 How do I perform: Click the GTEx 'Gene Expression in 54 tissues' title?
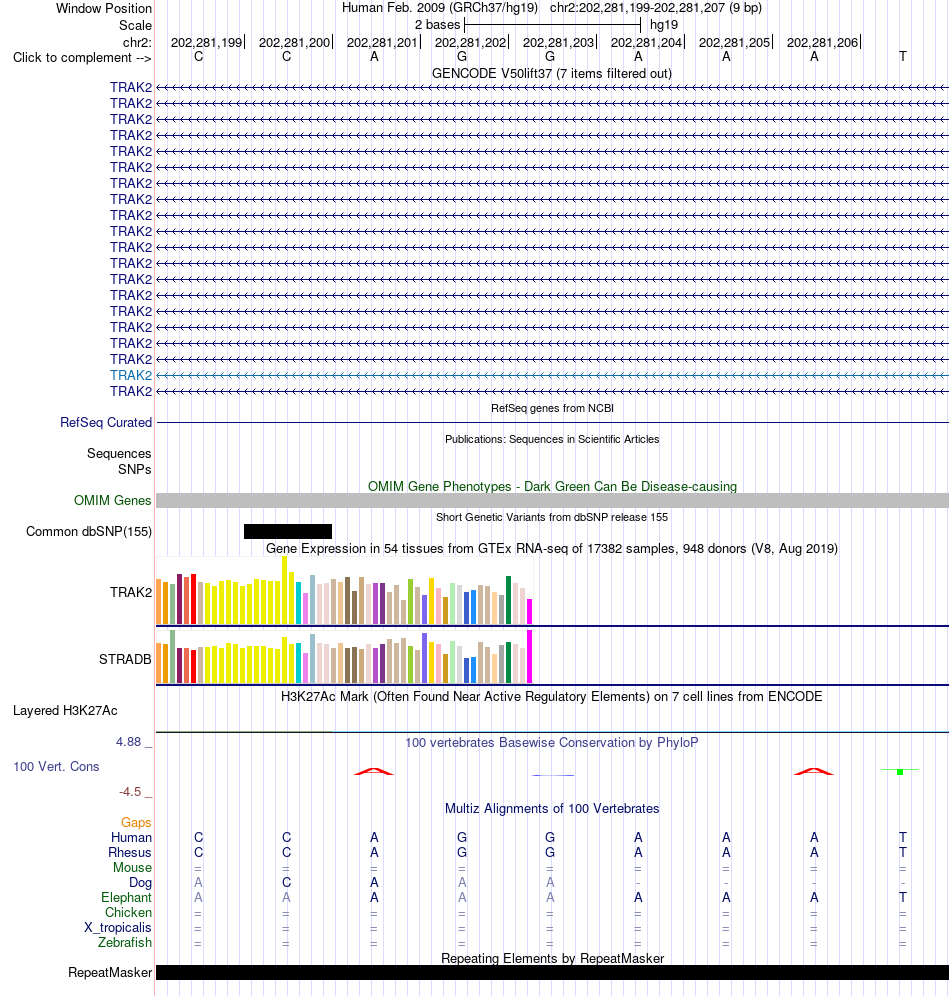click(x=552, y=549)
